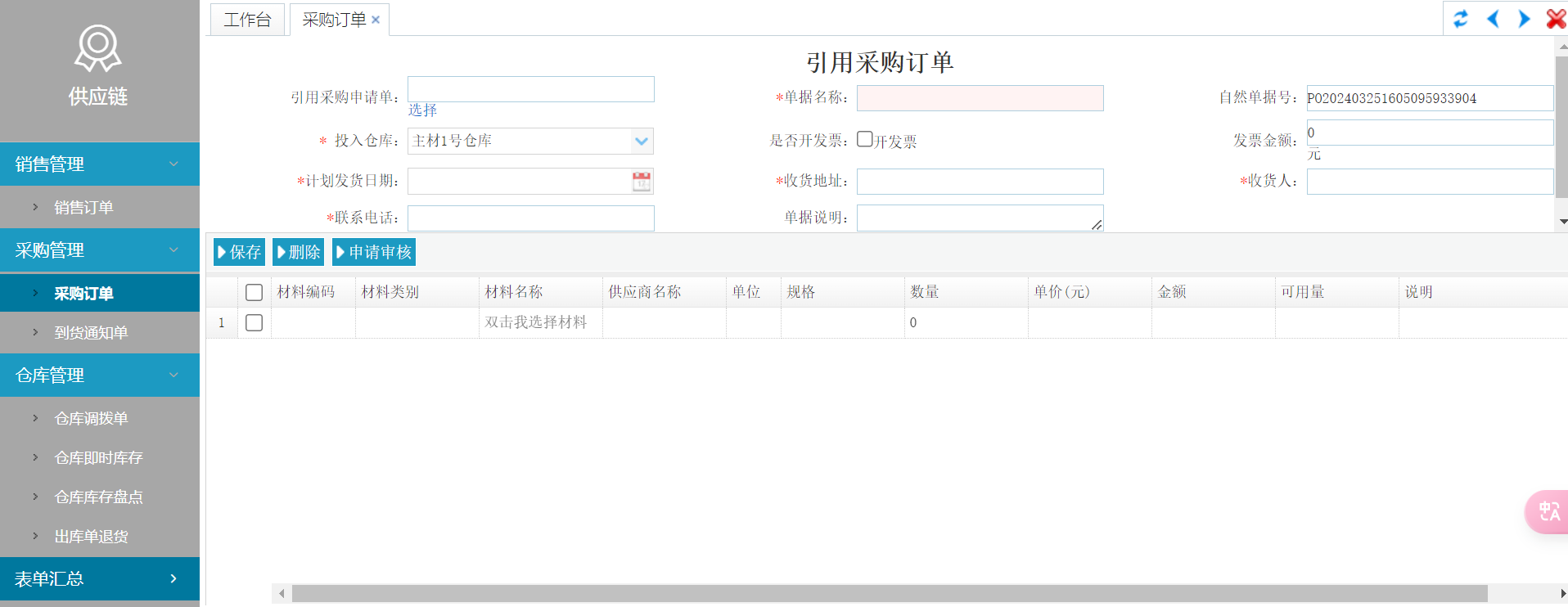Click the 供应商名称 column header
The height and width of the screenshot is (607, 1568).
tap(665, 292)
